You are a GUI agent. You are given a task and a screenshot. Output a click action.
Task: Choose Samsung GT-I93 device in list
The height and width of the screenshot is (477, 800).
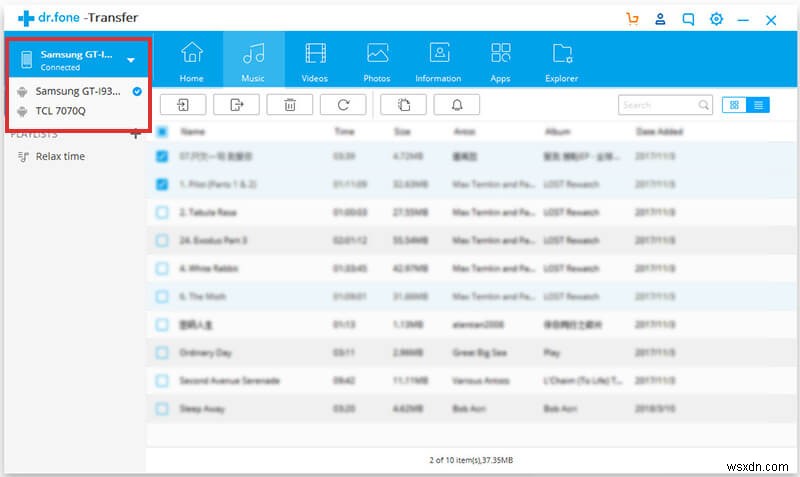77,91
